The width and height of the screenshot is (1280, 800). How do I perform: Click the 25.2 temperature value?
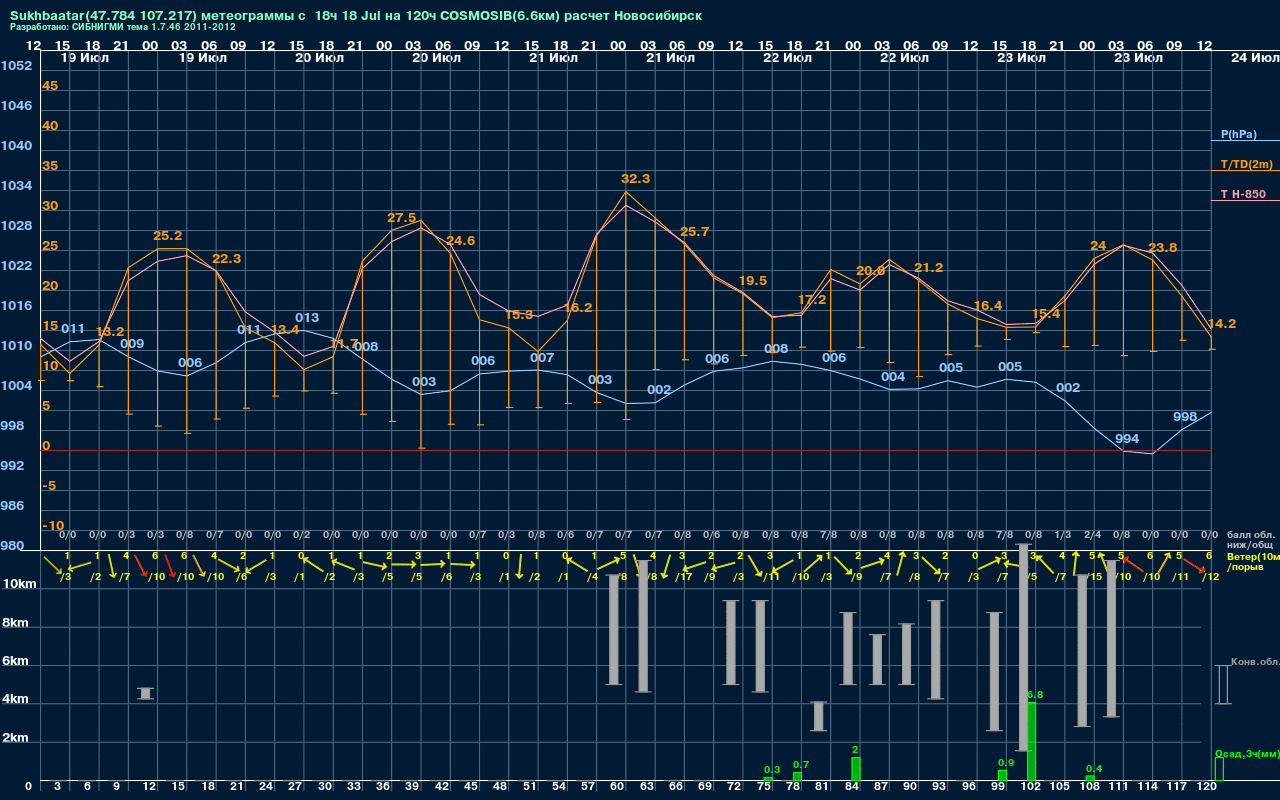[x=167, y=236]
